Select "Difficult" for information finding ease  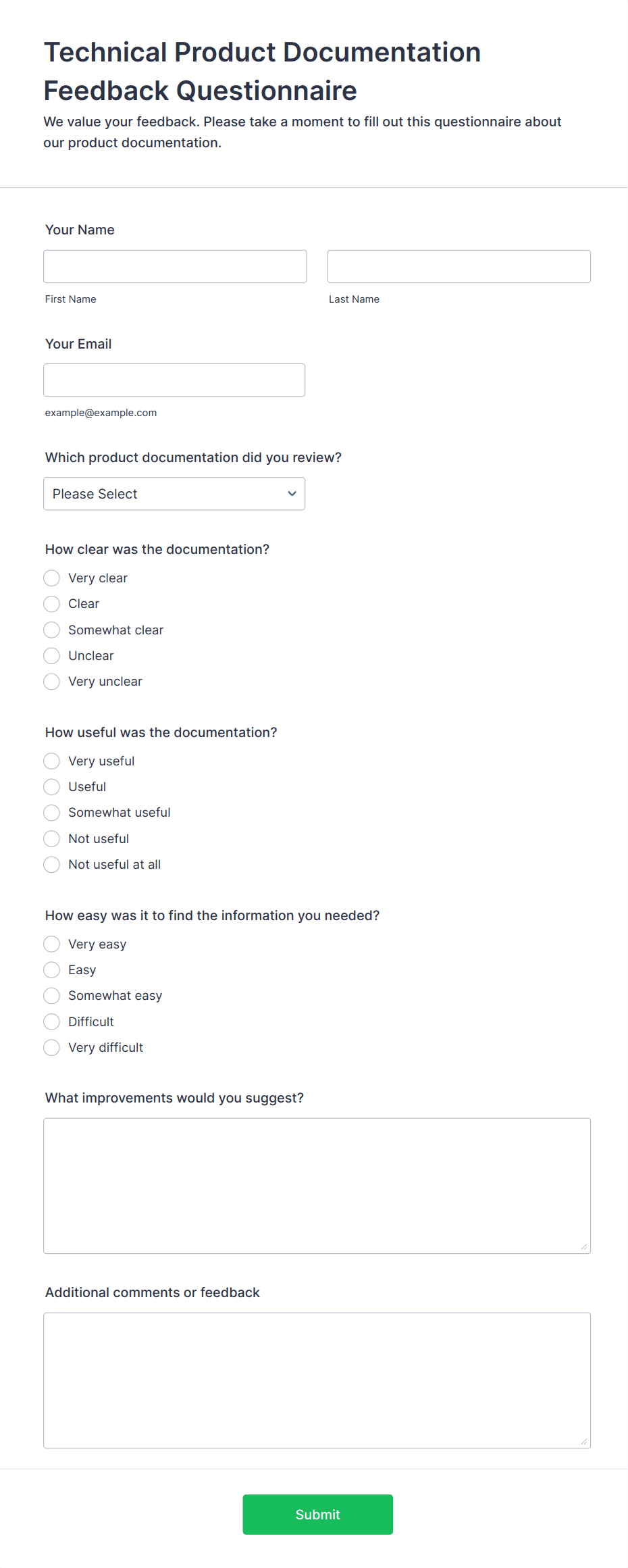(x=51, y=1021)
